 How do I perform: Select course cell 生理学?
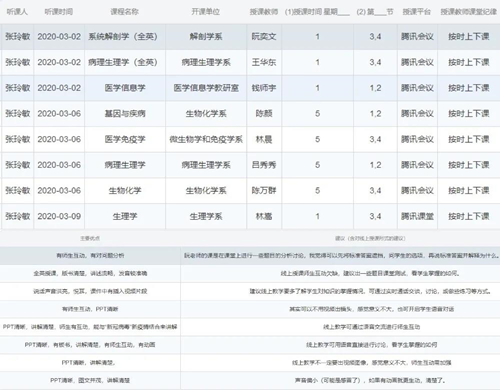click(x=125, y=216)
